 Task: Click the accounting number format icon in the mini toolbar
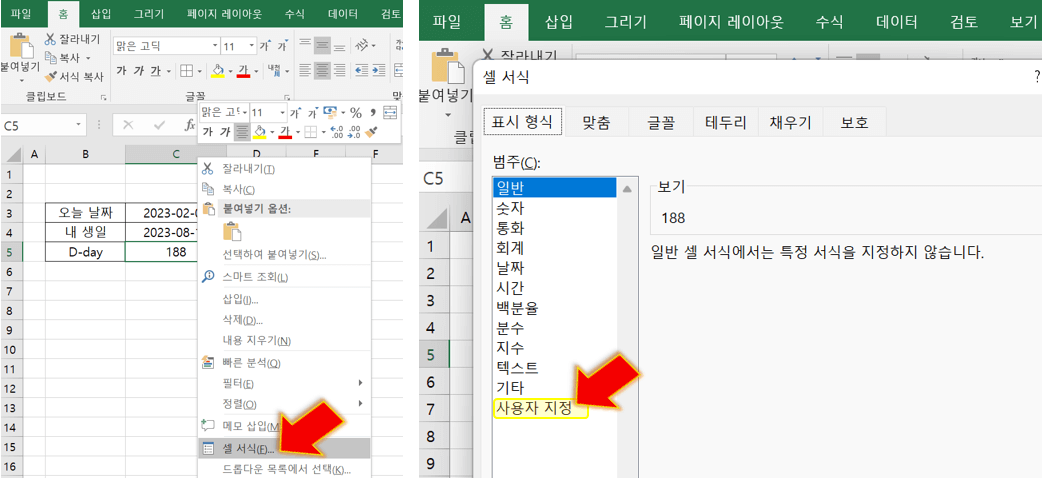(x=330, y=112)
